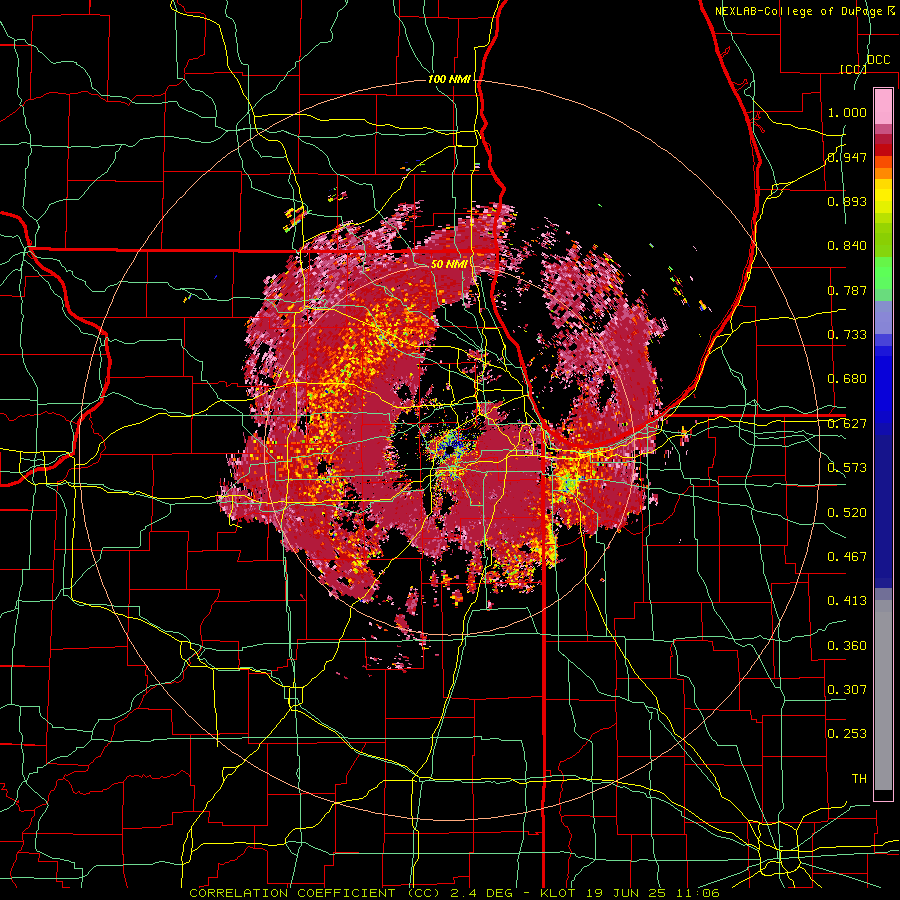Select the 0.467 legend value
The width and height of the screenshot is (900, 900).
click(847, 557)
